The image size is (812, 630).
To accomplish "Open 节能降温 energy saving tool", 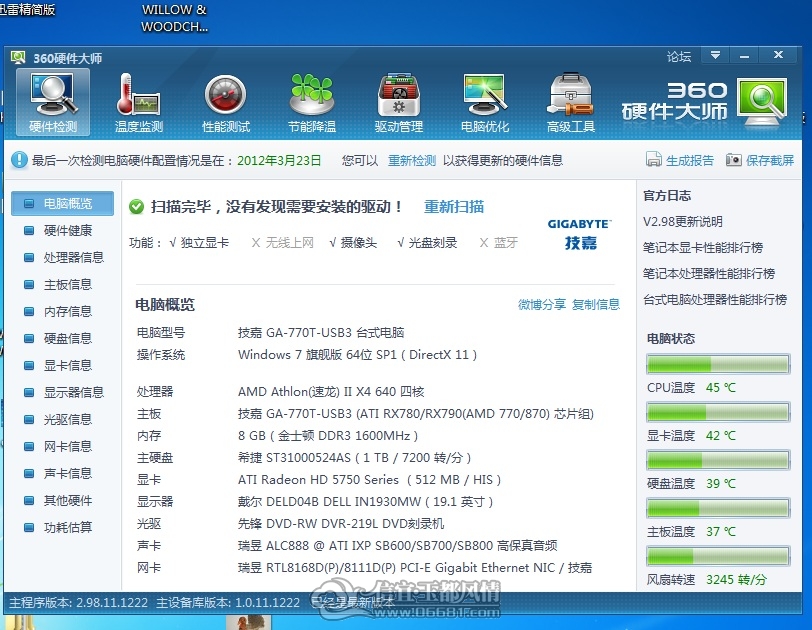I will pos(312,102).
